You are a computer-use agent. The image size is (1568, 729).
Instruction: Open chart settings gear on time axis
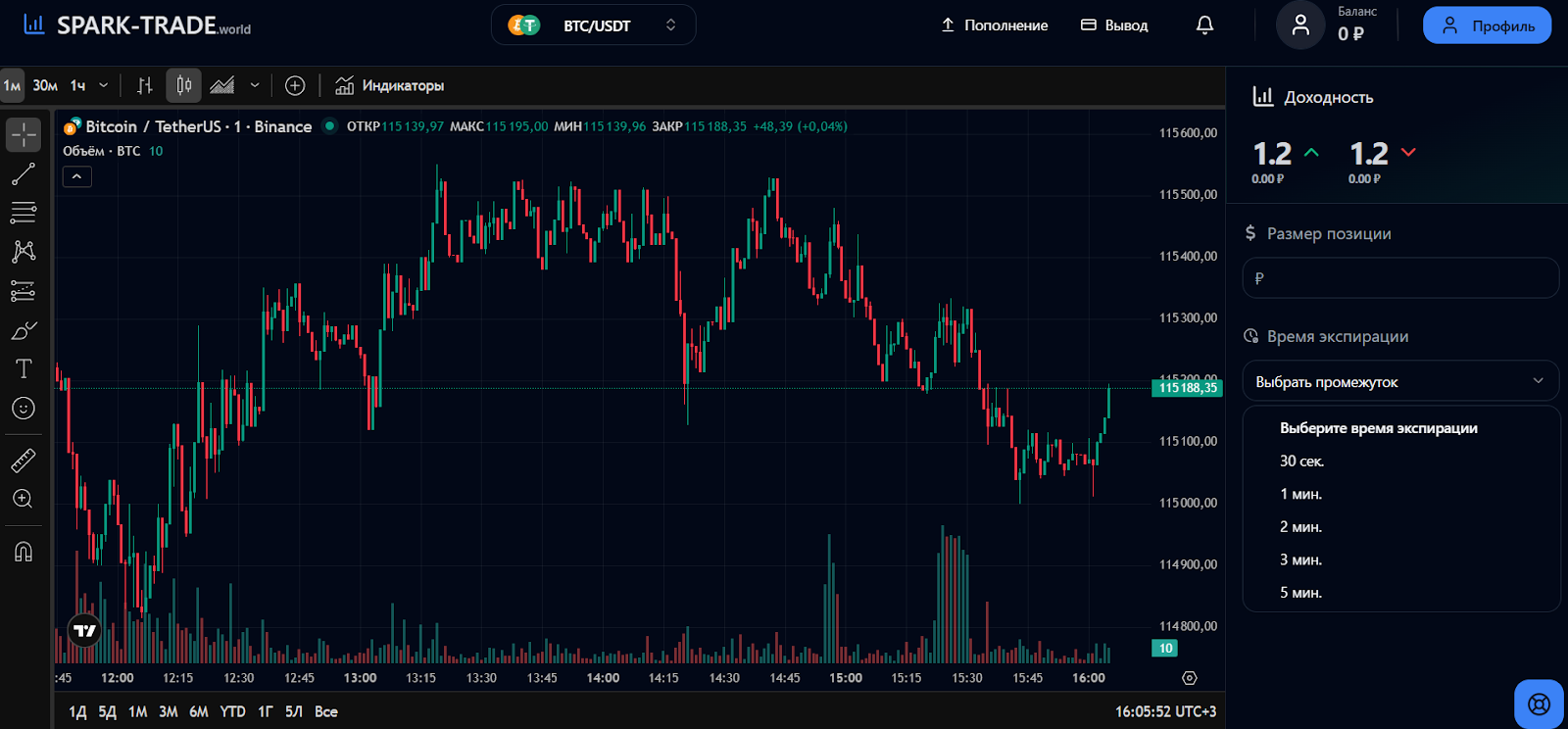1190,678
